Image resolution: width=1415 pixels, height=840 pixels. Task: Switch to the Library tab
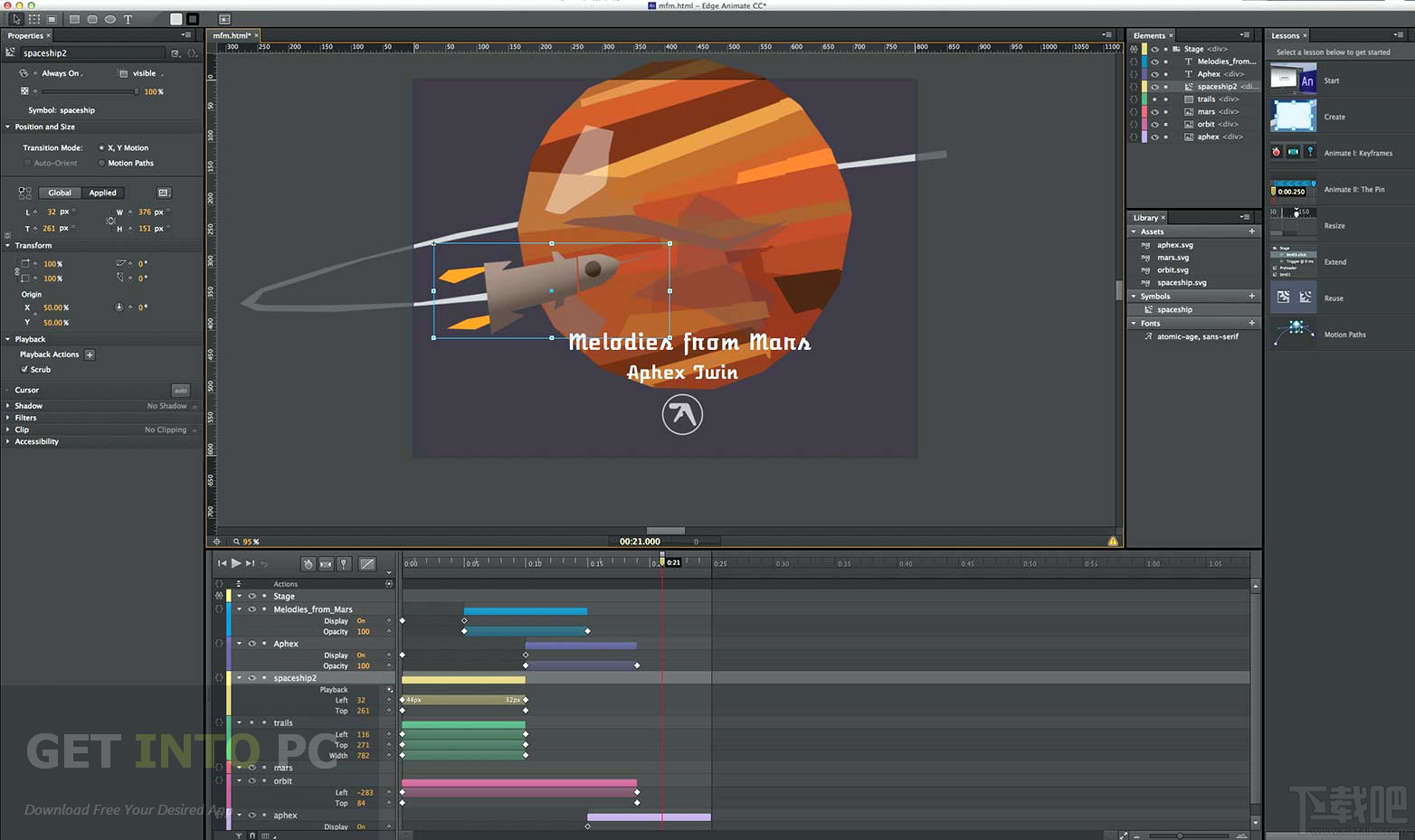[x=1147, y=217]
